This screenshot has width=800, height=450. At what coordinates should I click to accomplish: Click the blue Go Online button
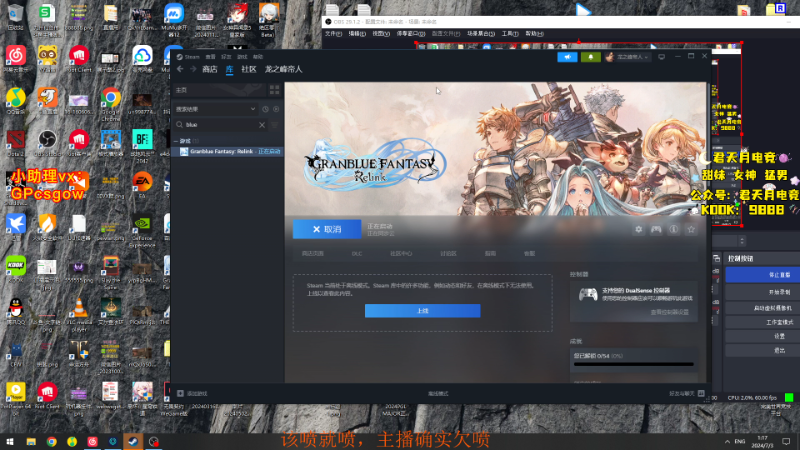(x=422, y=311)
